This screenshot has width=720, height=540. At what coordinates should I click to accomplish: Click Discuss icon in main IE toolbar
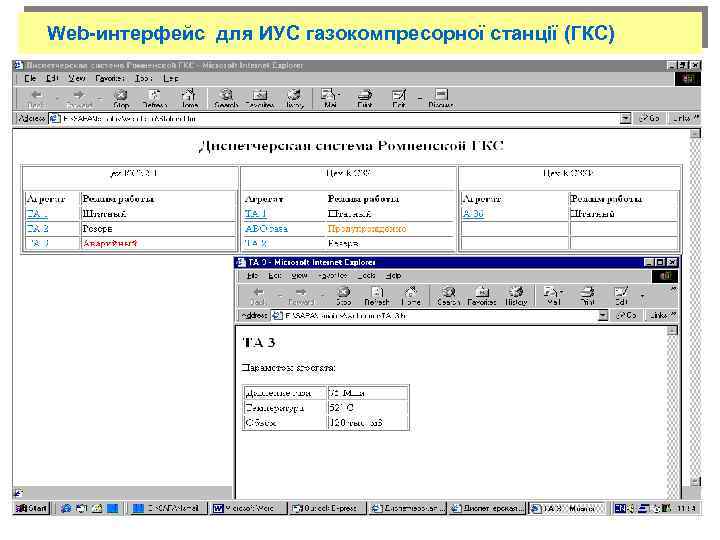[441, 98]
